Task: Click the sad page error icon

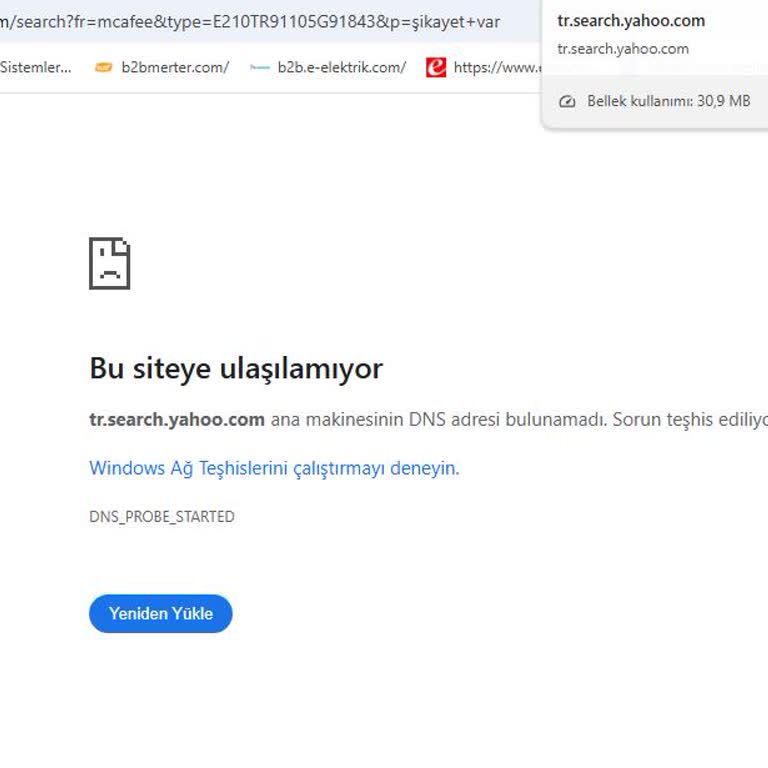Action: click(x=110, y=264)
